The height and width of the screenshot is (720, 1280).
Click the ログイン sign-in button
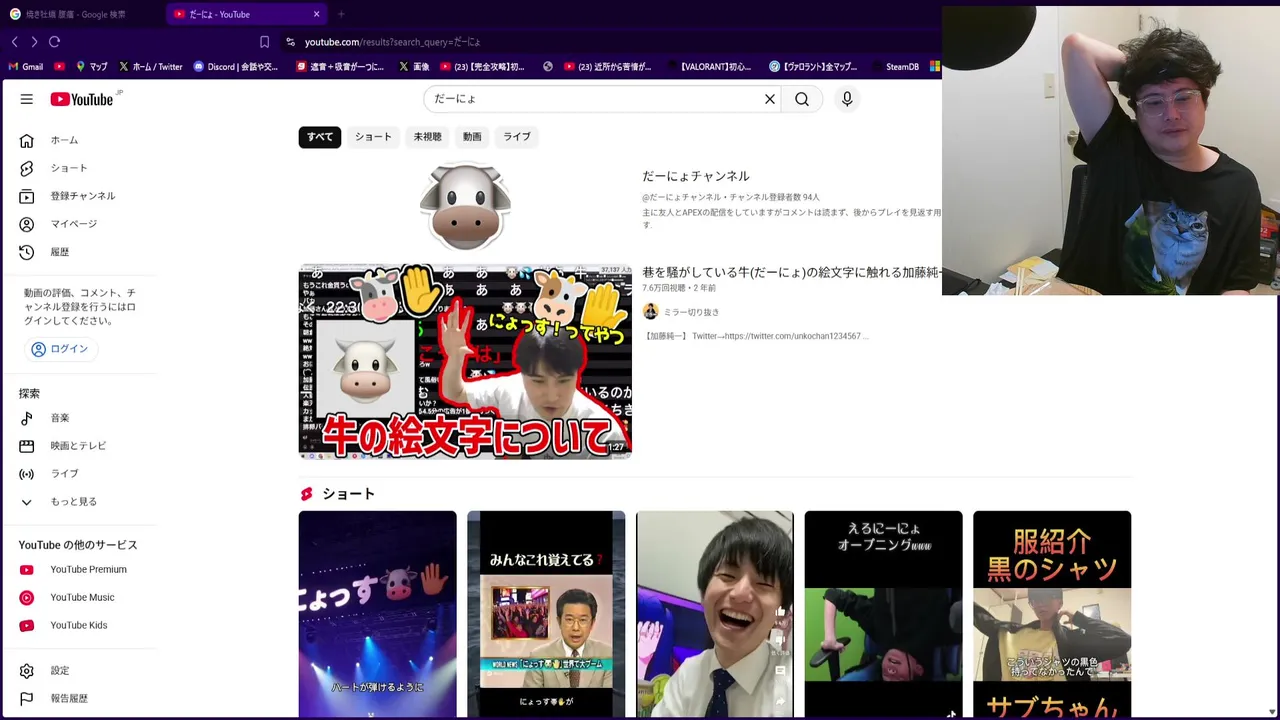pos(60,349)
